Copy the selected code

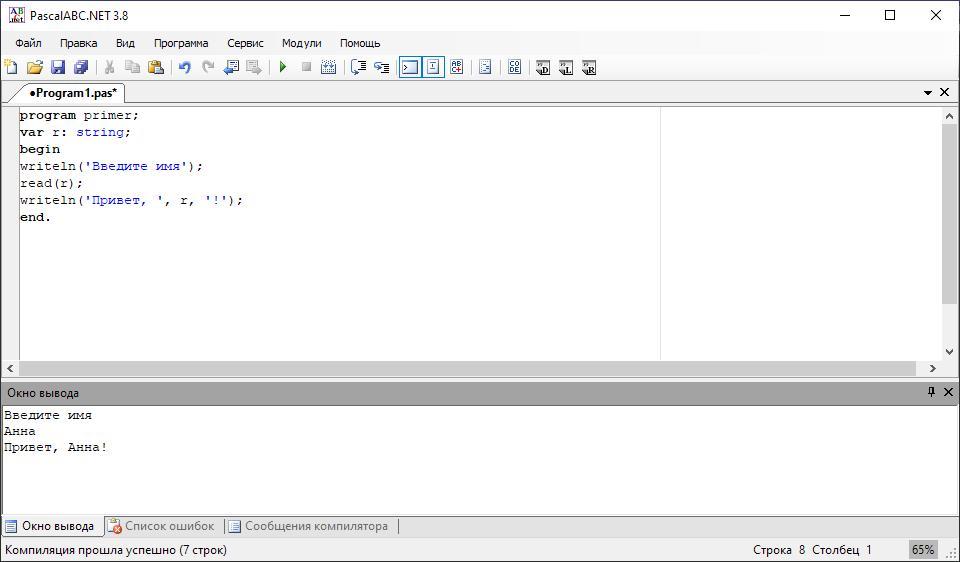point(133,67)
